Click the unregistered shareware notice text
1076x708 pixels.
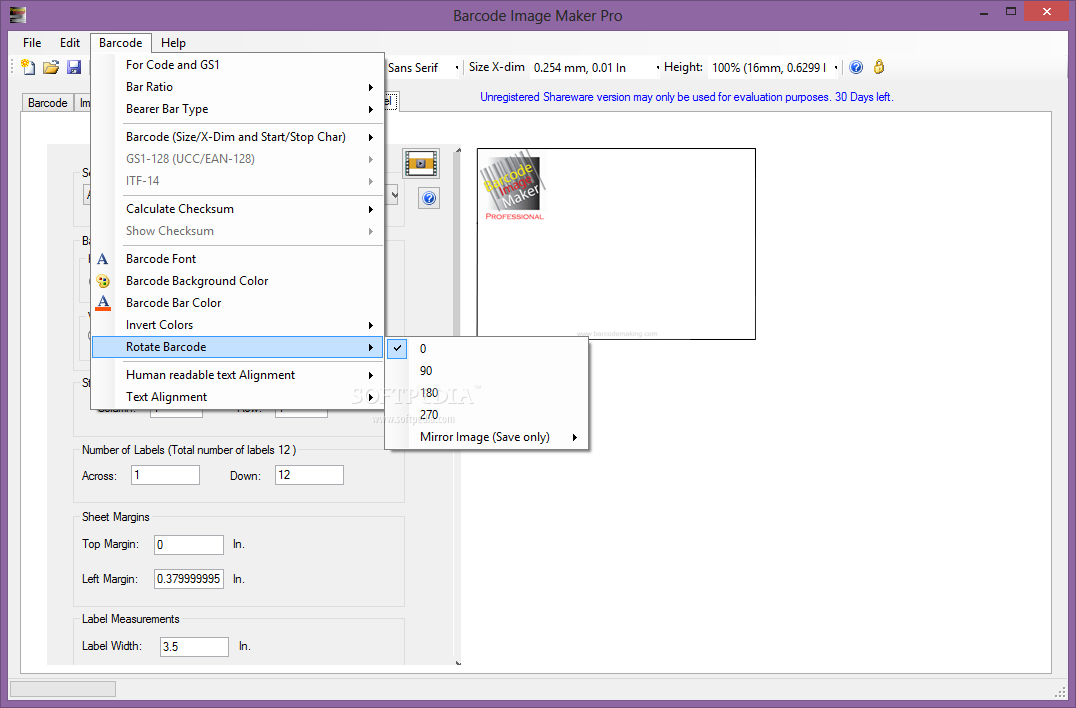pyautogui.click(x=686, y=97)
